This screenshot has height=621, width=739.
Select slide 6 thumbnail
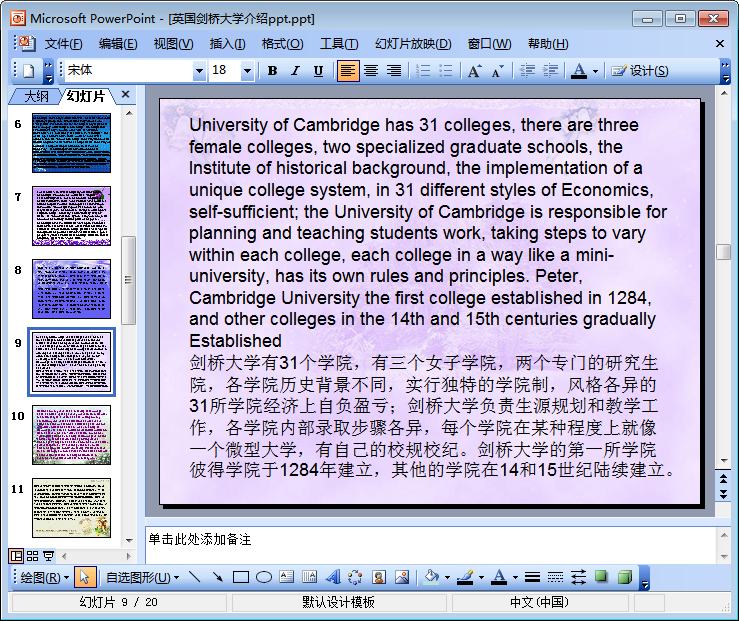(x=72, y=143)
